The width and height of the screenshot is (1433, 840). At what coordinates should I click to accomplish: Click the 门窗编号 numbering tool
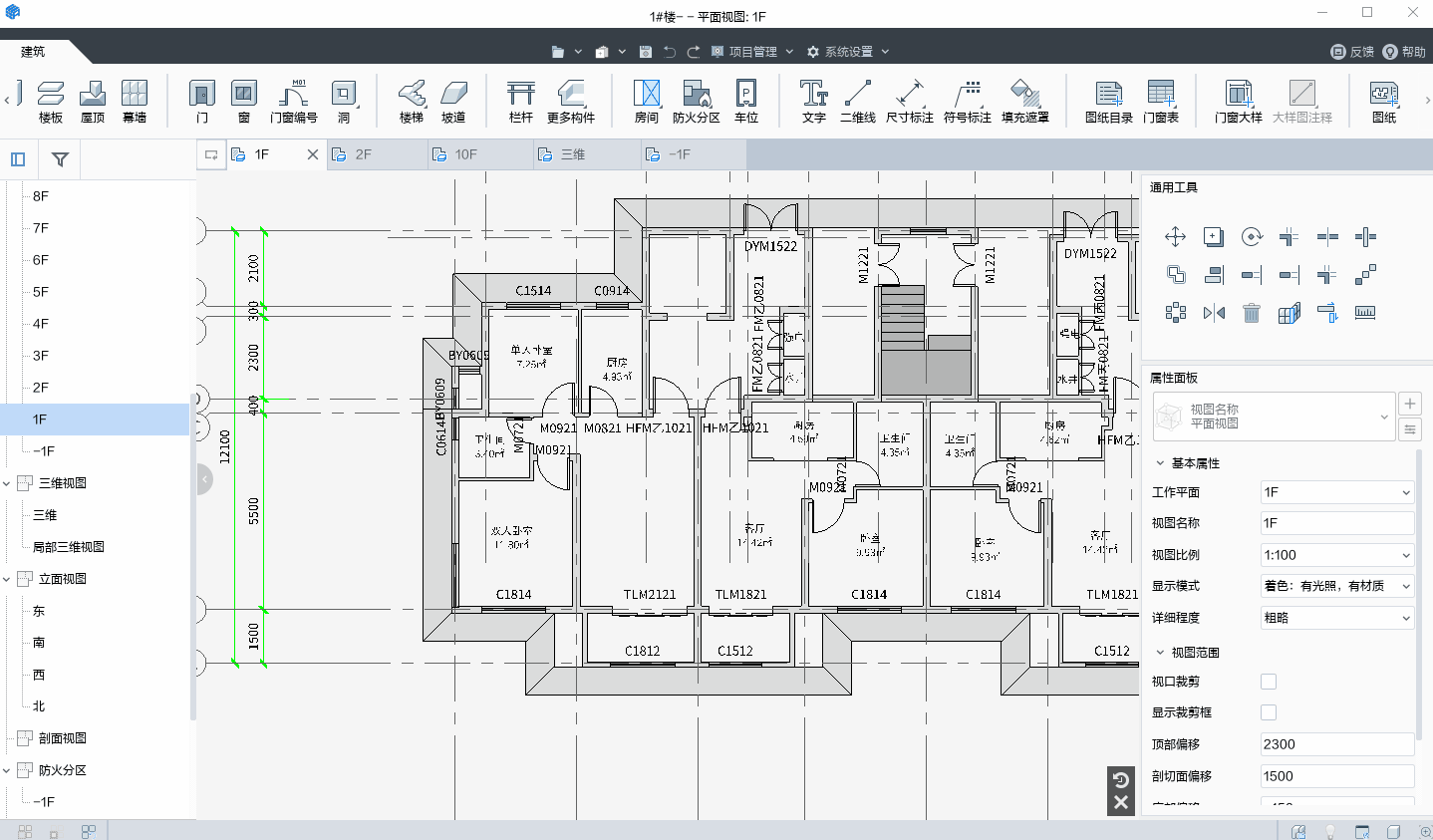[294, 103]
